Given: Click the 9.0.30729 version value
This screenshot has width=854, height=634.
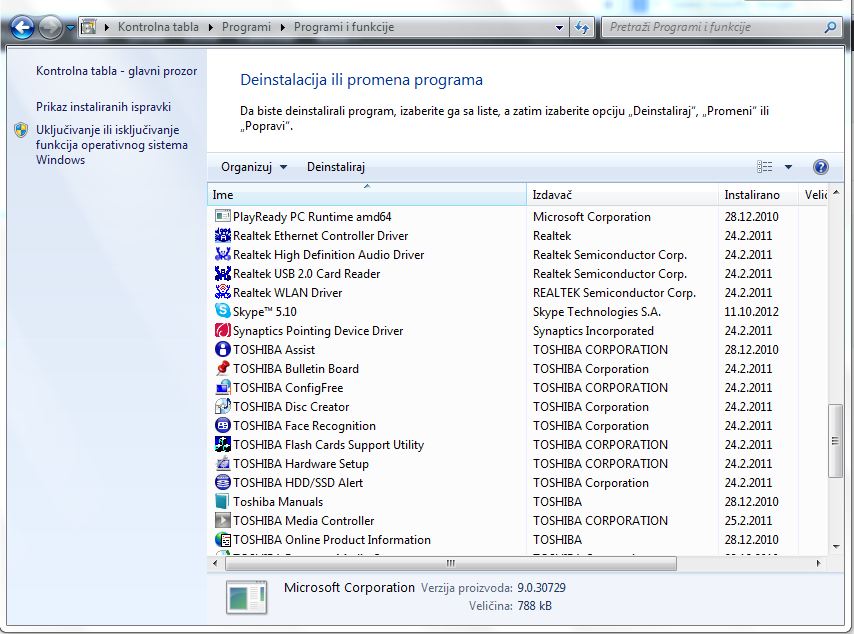Looking at the screenshot, I should click(541, 588).
